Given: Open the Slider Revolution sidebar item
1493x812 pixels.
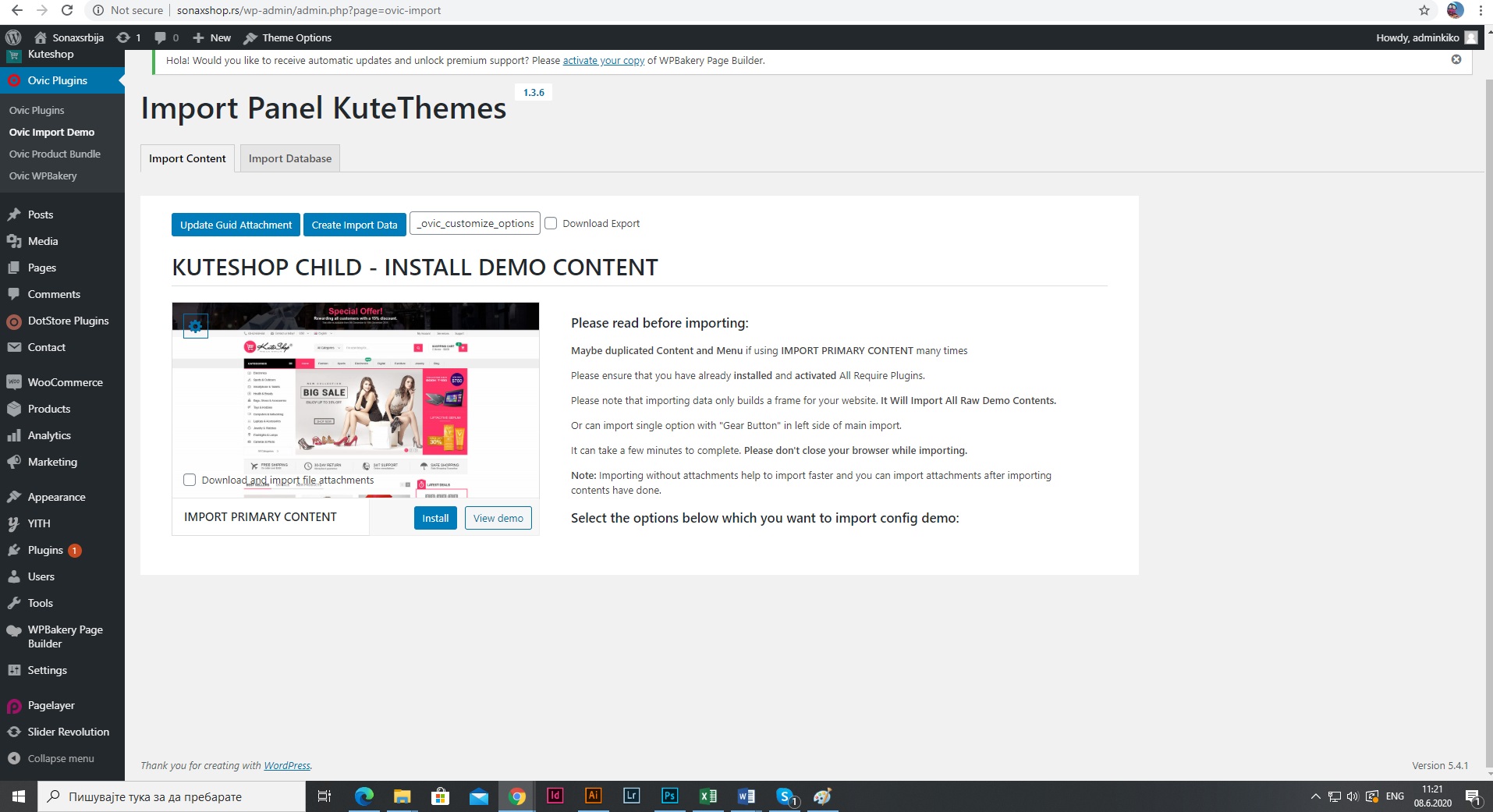Looking at the screenshot, I should click(x=62, y=732).
